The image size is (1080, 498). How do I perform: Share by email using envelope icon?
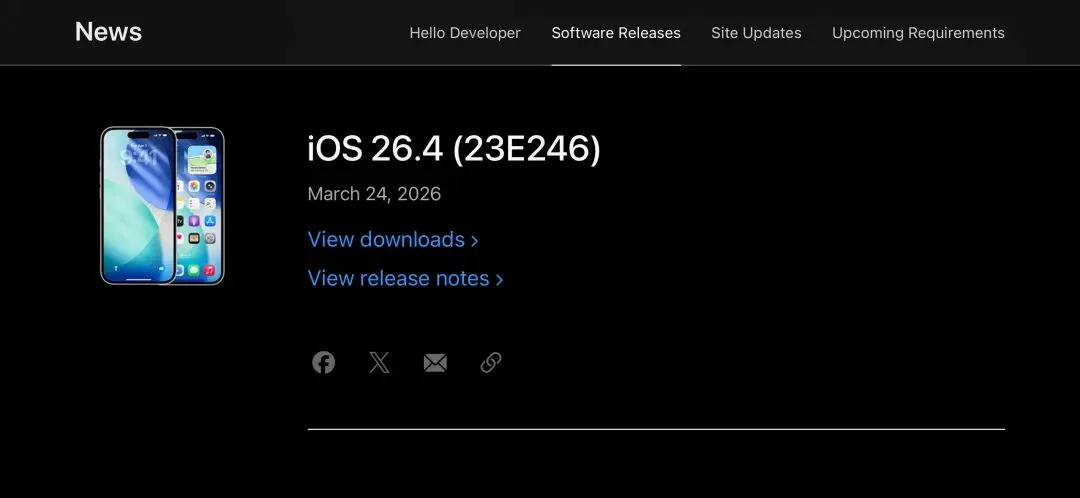[x=435, y=363]
